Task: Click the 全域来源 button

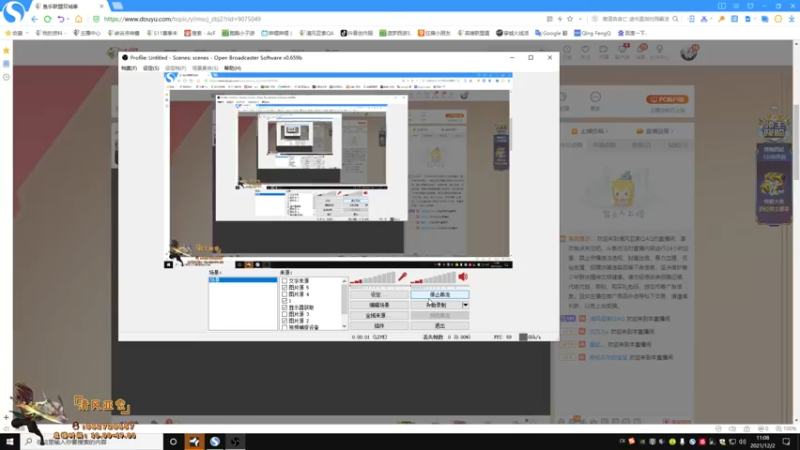Action: tap(379, 315)
